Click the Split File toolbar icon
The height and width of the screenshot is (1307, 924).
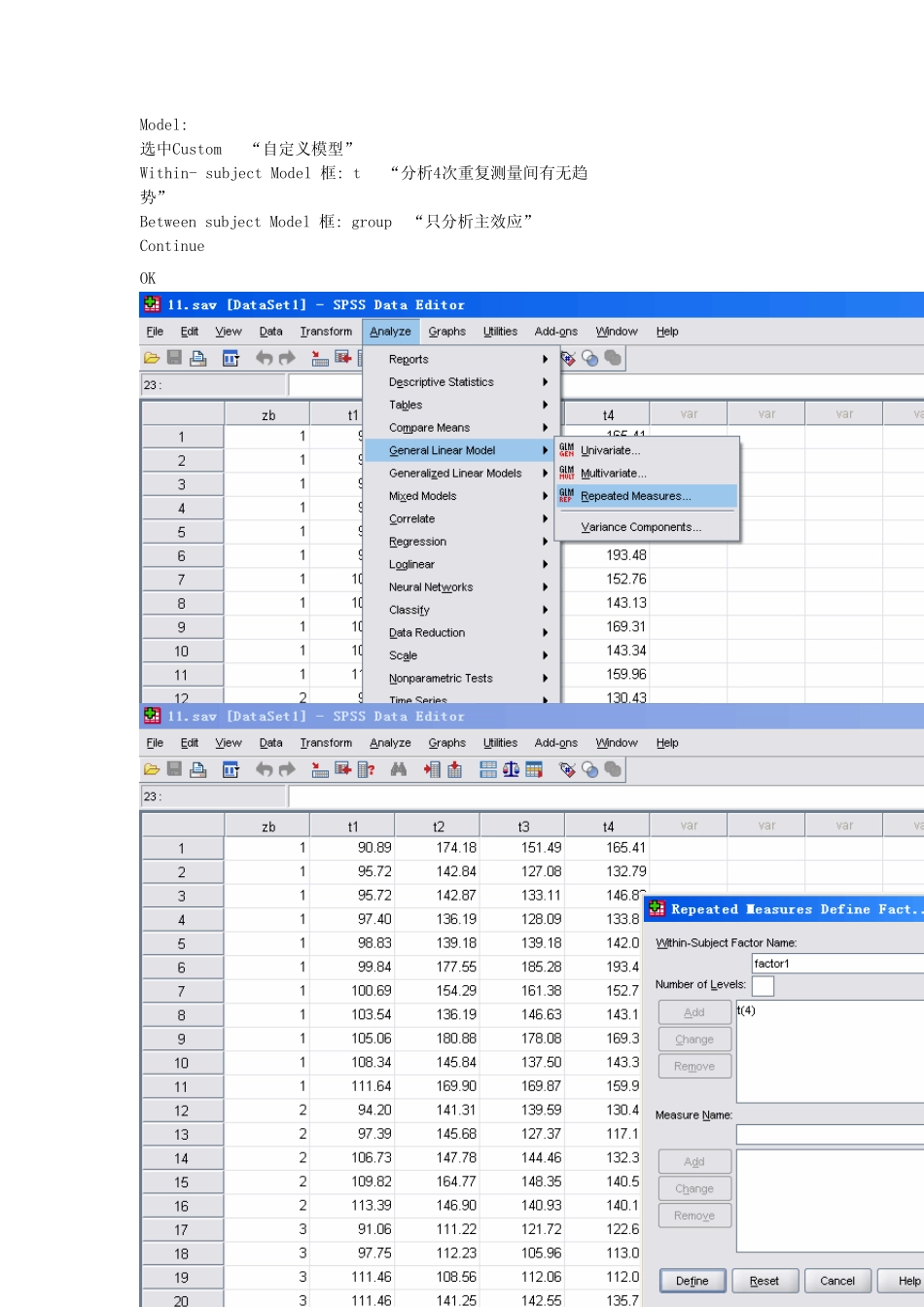coord(488,769)
